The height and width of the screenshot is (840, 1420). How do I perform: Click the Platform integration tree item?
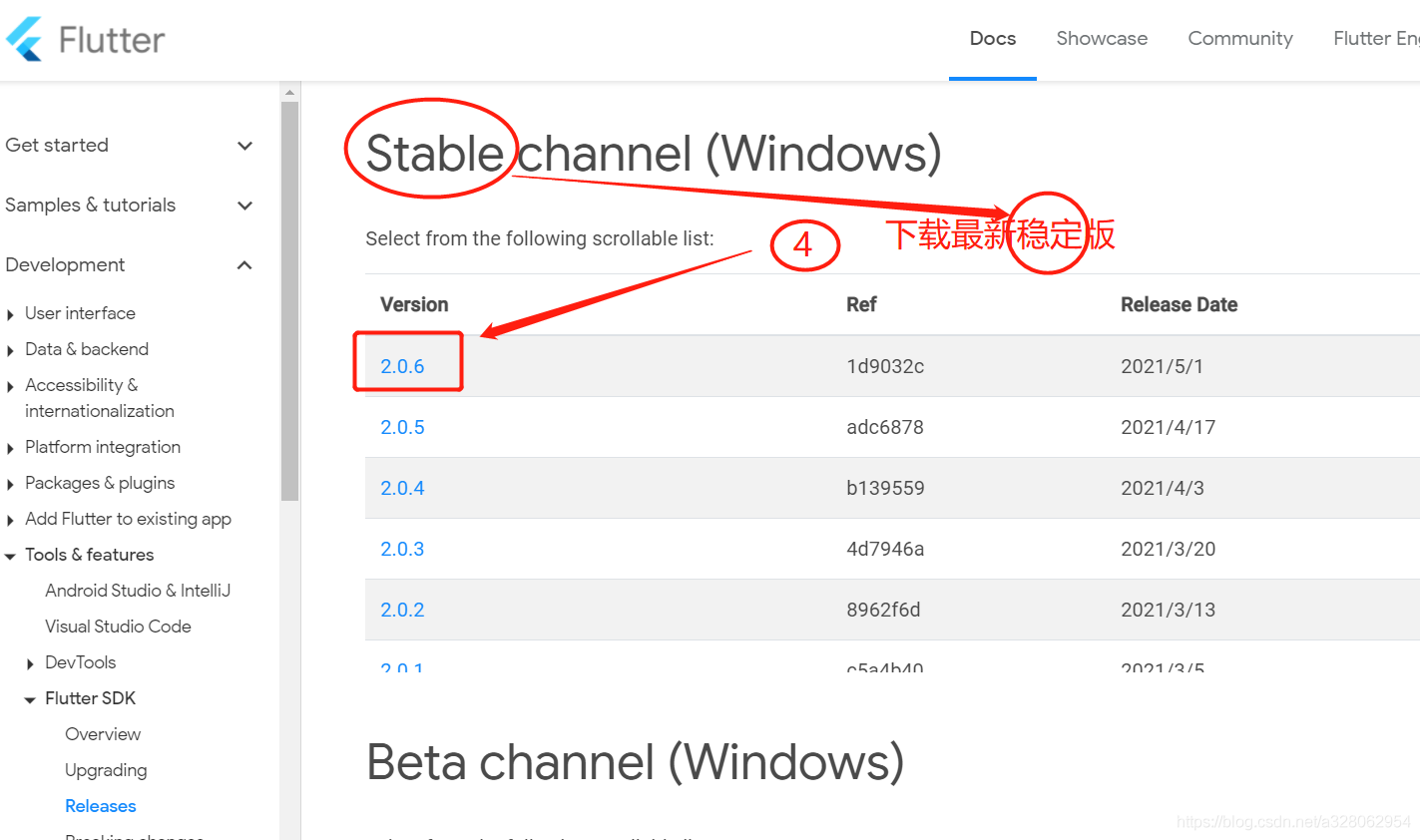(x=103, y=447)
